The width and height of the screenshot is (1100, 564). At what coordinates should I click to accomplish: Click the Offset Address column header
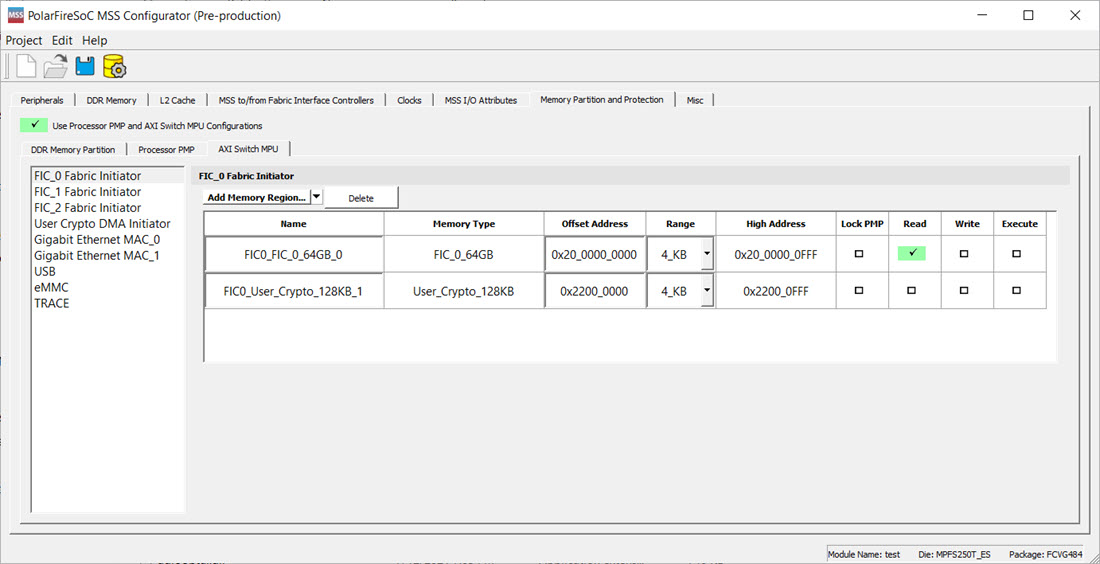pos(594,224)
